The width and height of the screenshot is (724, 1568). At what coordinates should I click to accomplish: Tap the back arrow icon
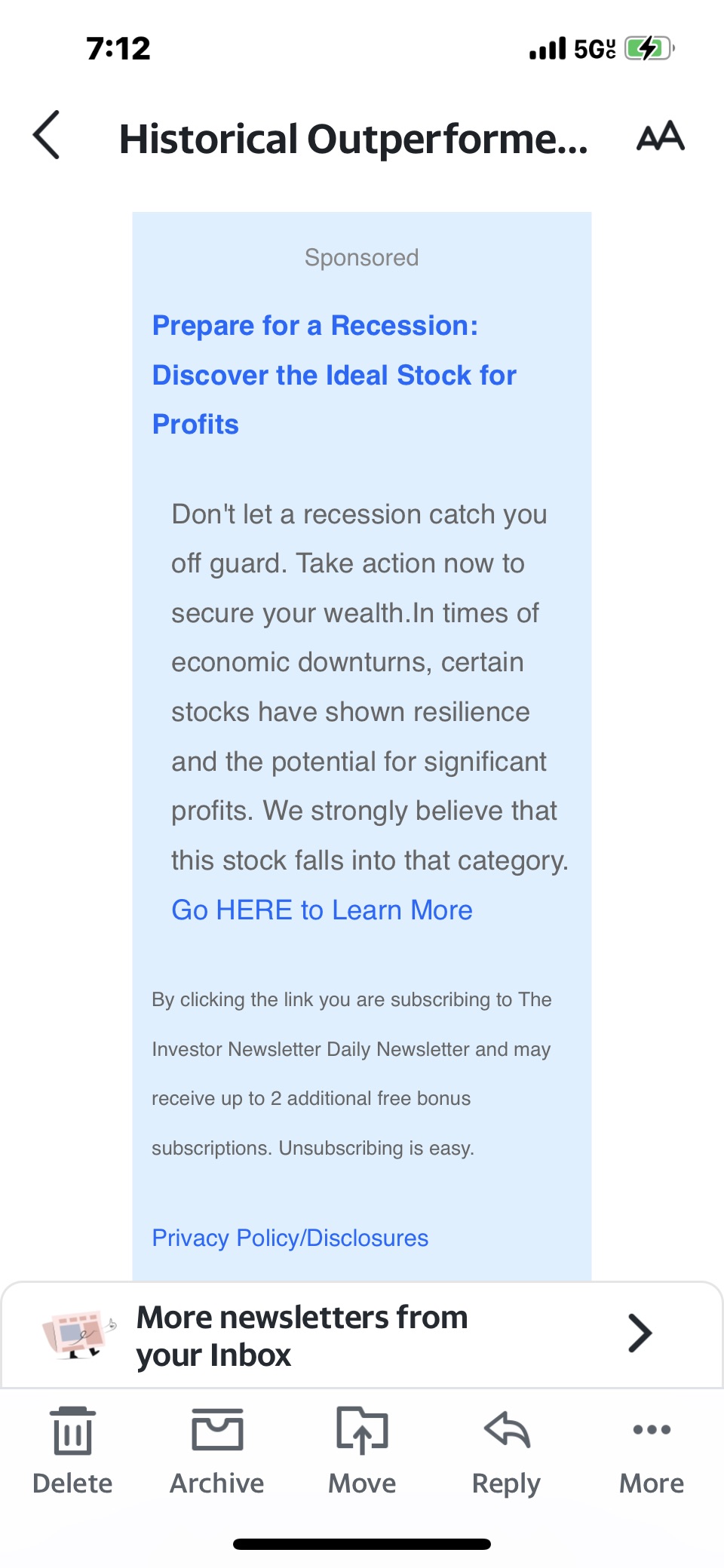(47, 135)
